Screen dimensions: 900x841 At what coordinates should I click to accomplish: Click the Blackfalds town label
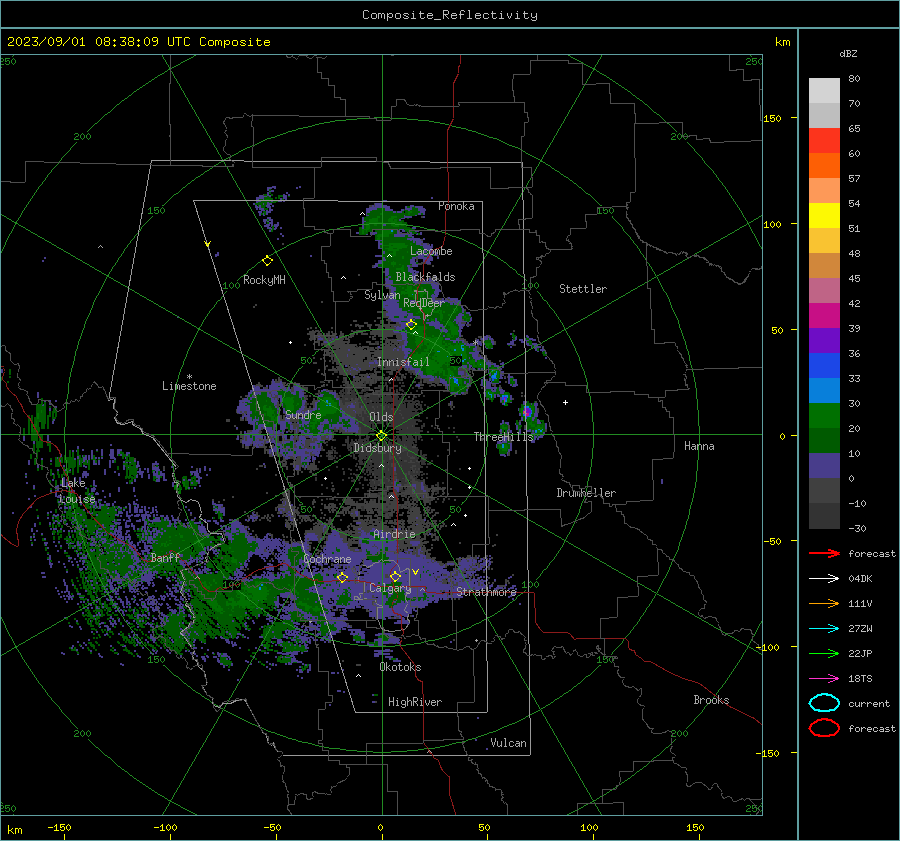[x=425, y=277]
